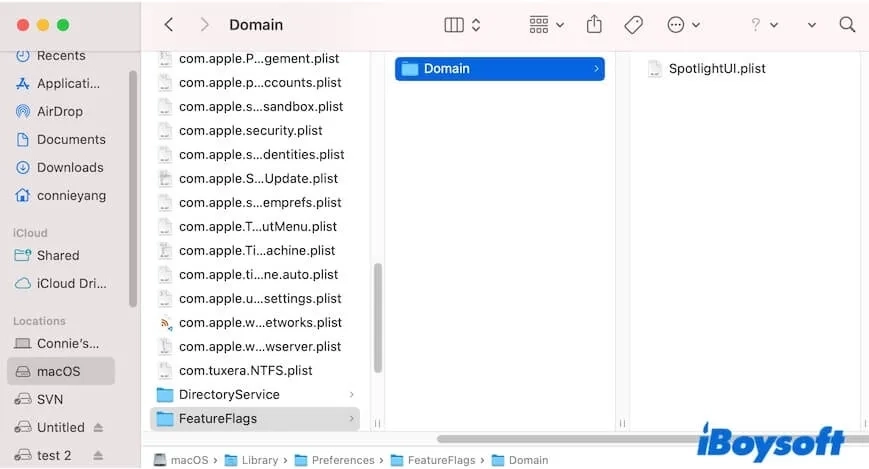The width and height of the screenshot is (869, 469).
Task: Open the ellipsis Action menu dropdown
Action: pyautogui.click(x=683, y=25)
